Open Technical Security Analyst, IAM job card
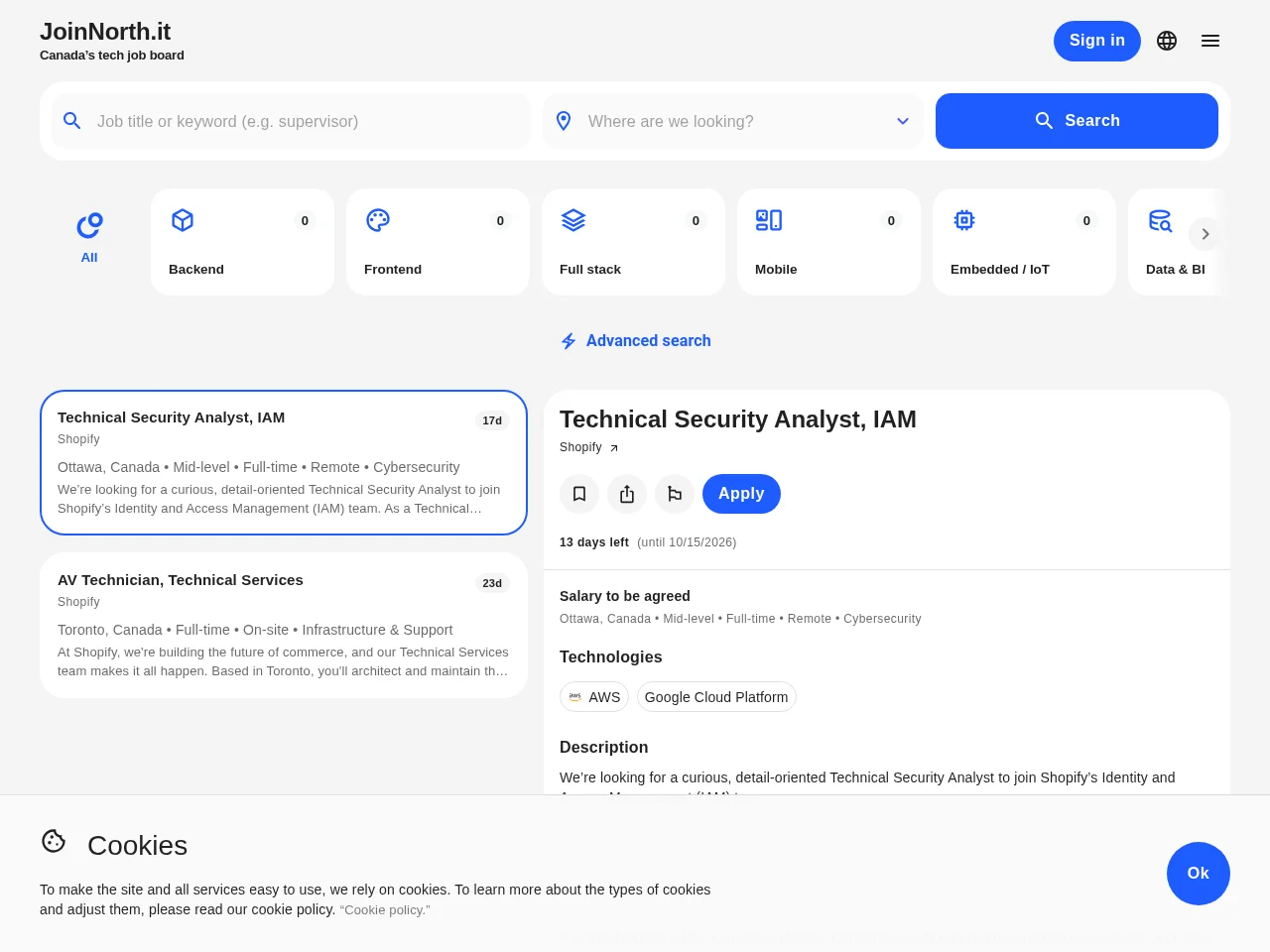1270x952 pixels. (x=284, y=462)
